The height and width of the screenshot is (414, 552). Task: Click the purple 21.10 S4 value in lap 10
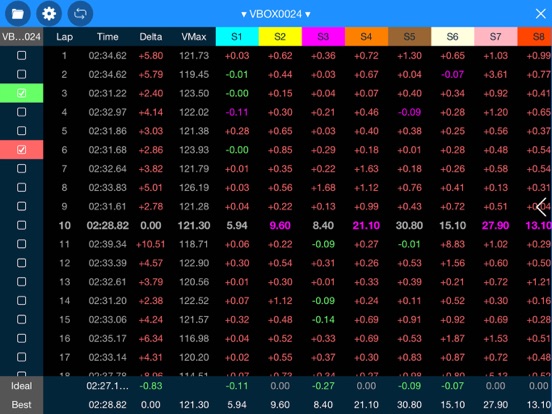[366, 225]
